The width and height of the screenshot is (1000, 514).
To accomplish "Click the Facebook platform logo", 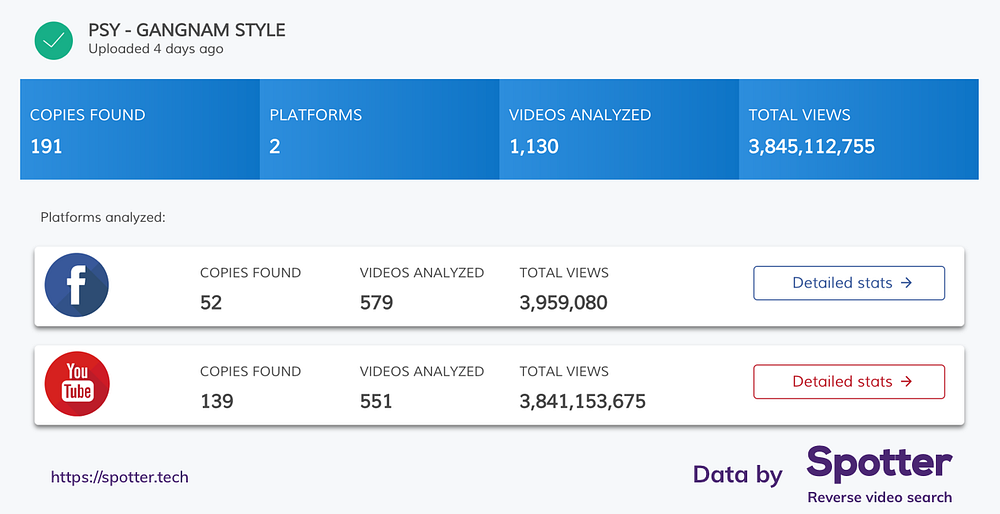I will click(77, 285).
